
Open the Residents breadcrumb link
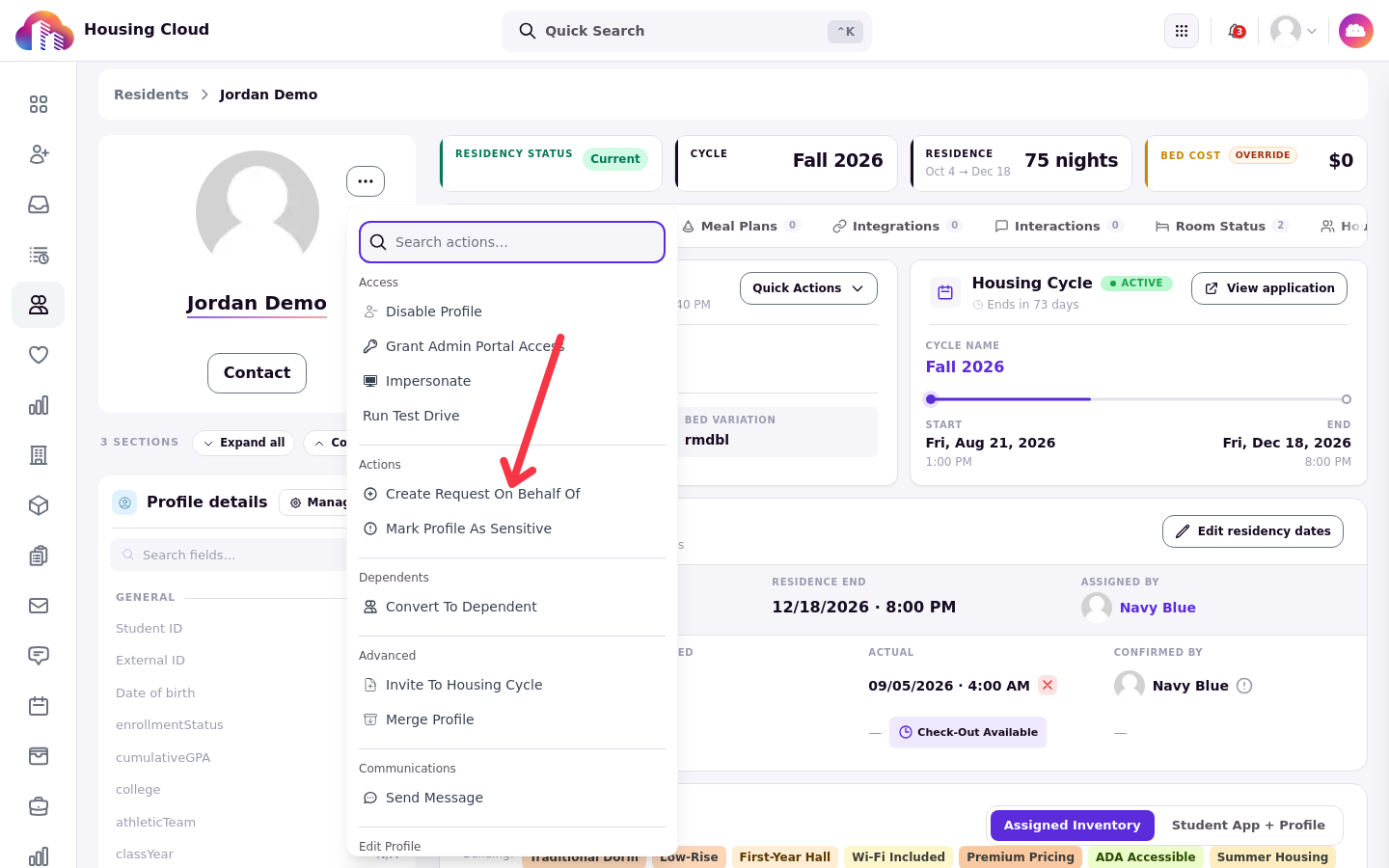151,95
